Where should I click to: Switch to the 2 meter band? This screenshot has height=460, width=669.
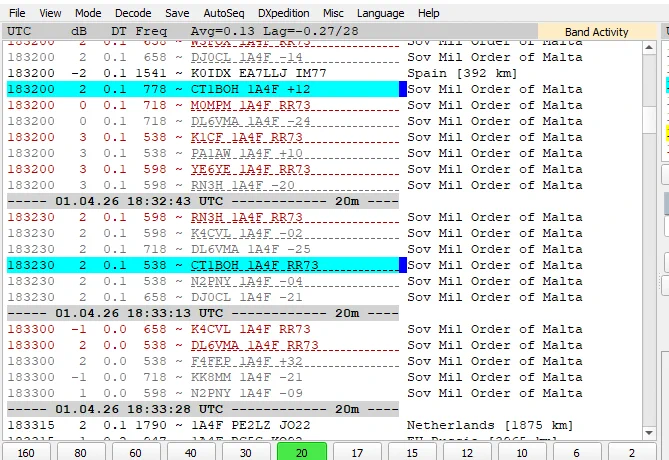pos(632,452)
